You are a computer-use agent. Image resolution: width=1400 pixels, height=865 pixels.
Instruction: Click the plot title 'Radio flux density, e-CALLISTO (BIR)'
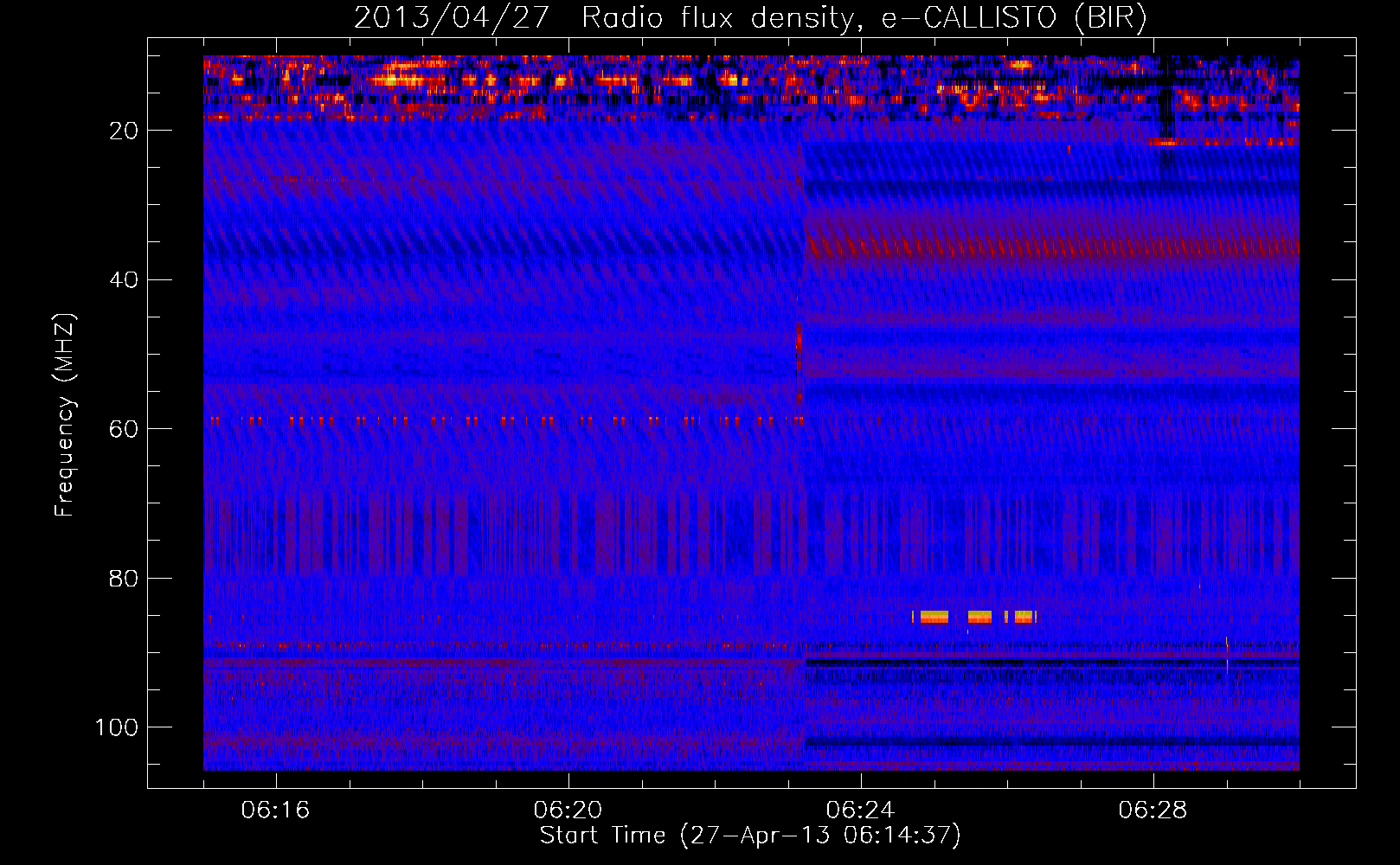pyautogui.click(x=864, y=17)
